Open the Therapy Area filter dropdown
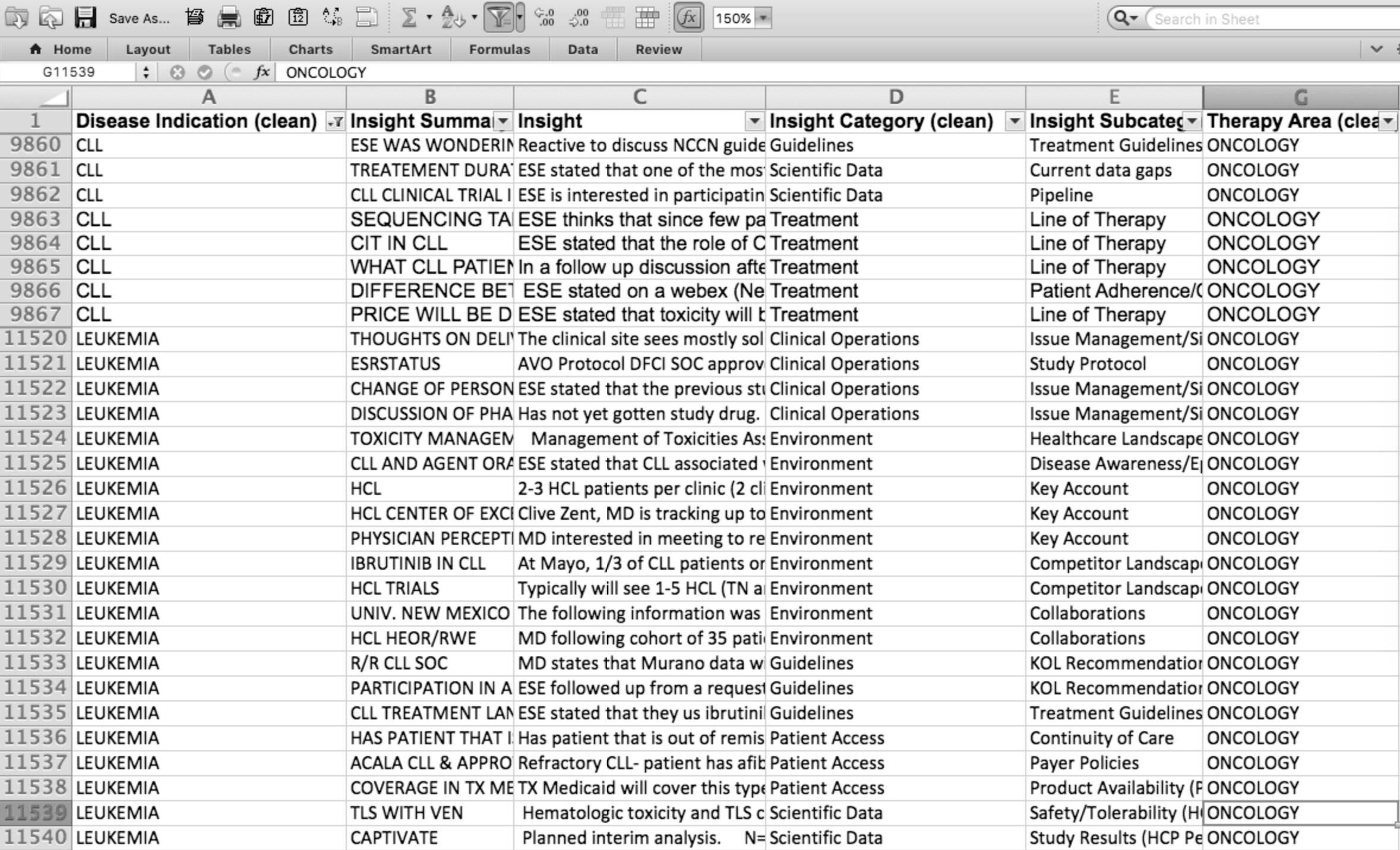The image size is (1400, 850). coord(1388,122)
